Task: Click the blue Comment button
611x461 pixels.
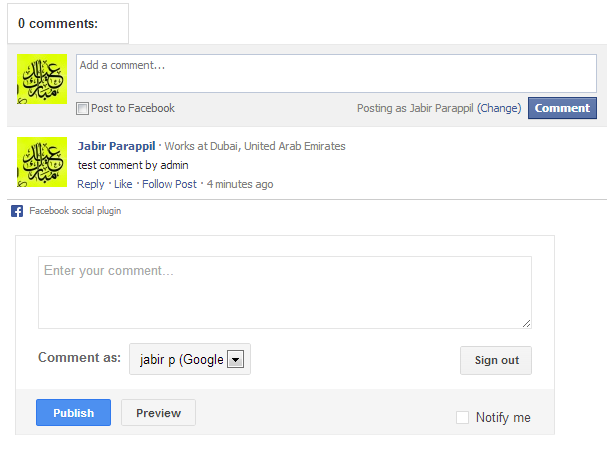Action: coord(562,108)
